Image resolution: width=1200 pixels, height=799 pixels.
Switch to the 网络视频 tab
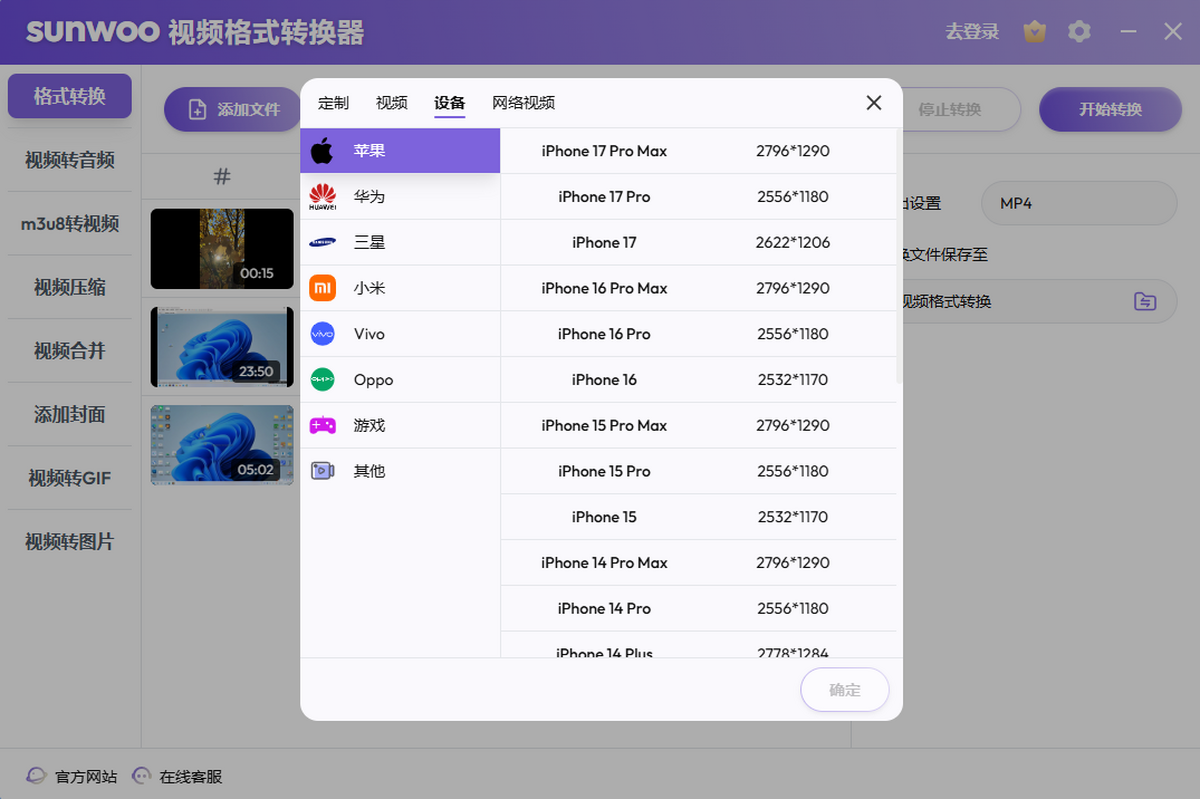(524, 102)
